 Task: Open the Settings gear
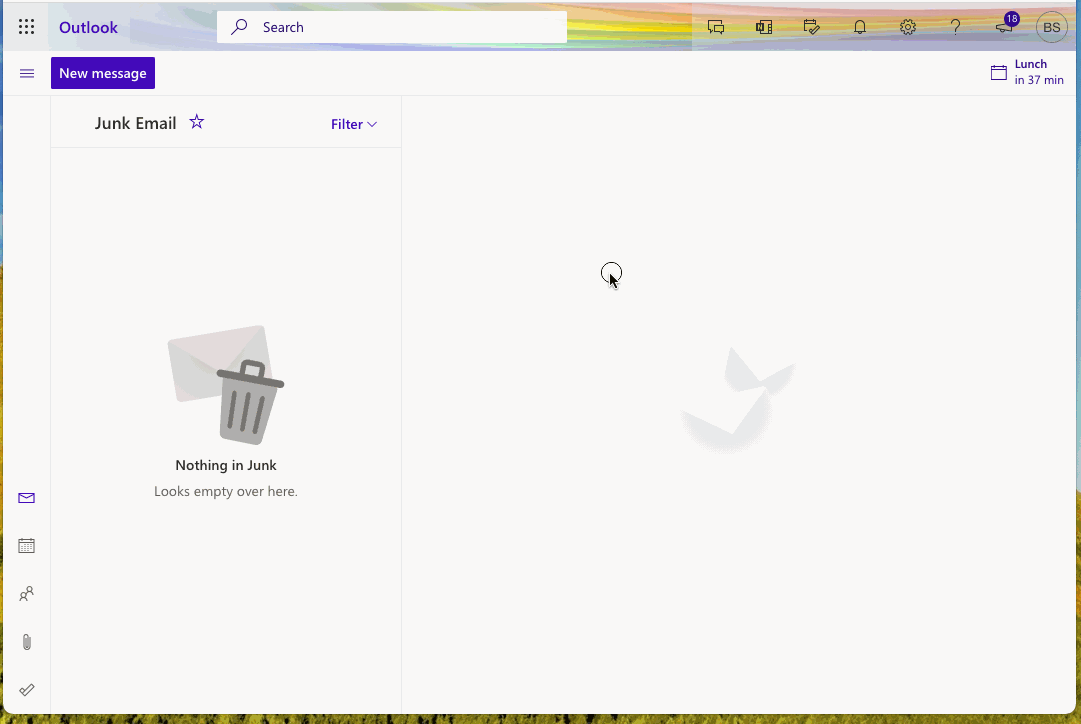click(x=908, y=27)
